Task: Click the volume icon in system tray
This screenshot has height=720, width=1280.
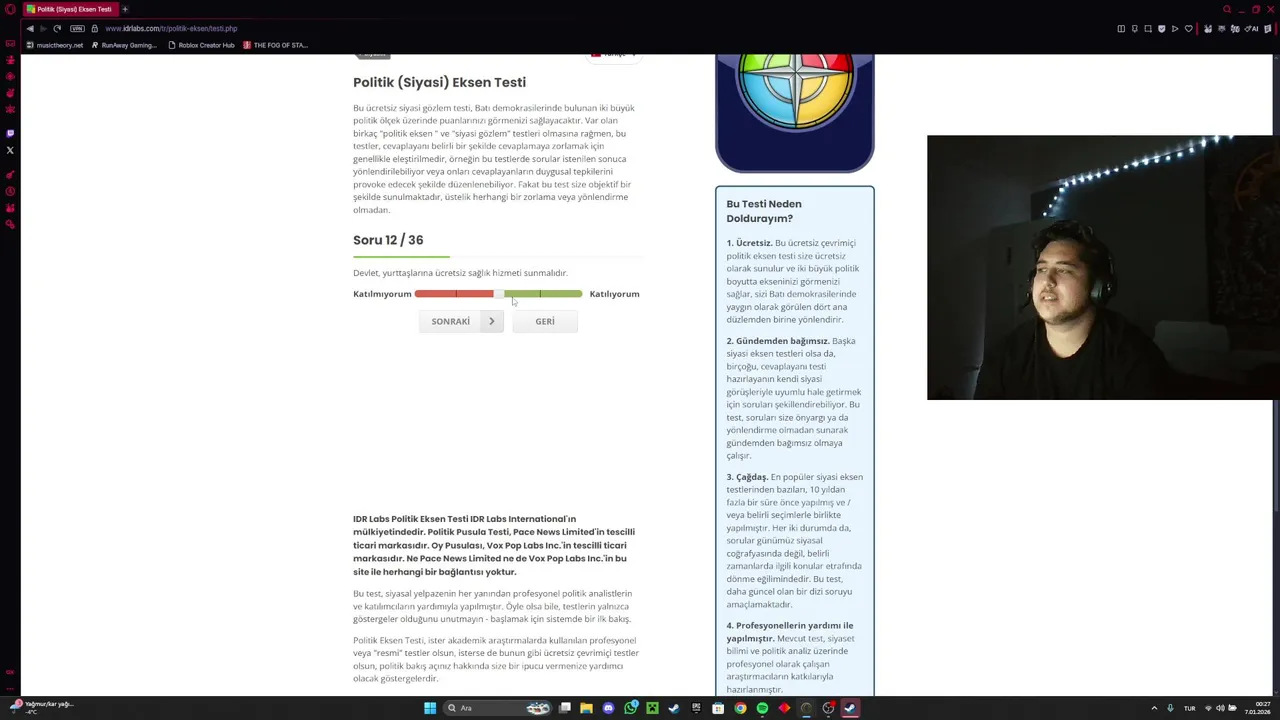Action: [1220, 708]
